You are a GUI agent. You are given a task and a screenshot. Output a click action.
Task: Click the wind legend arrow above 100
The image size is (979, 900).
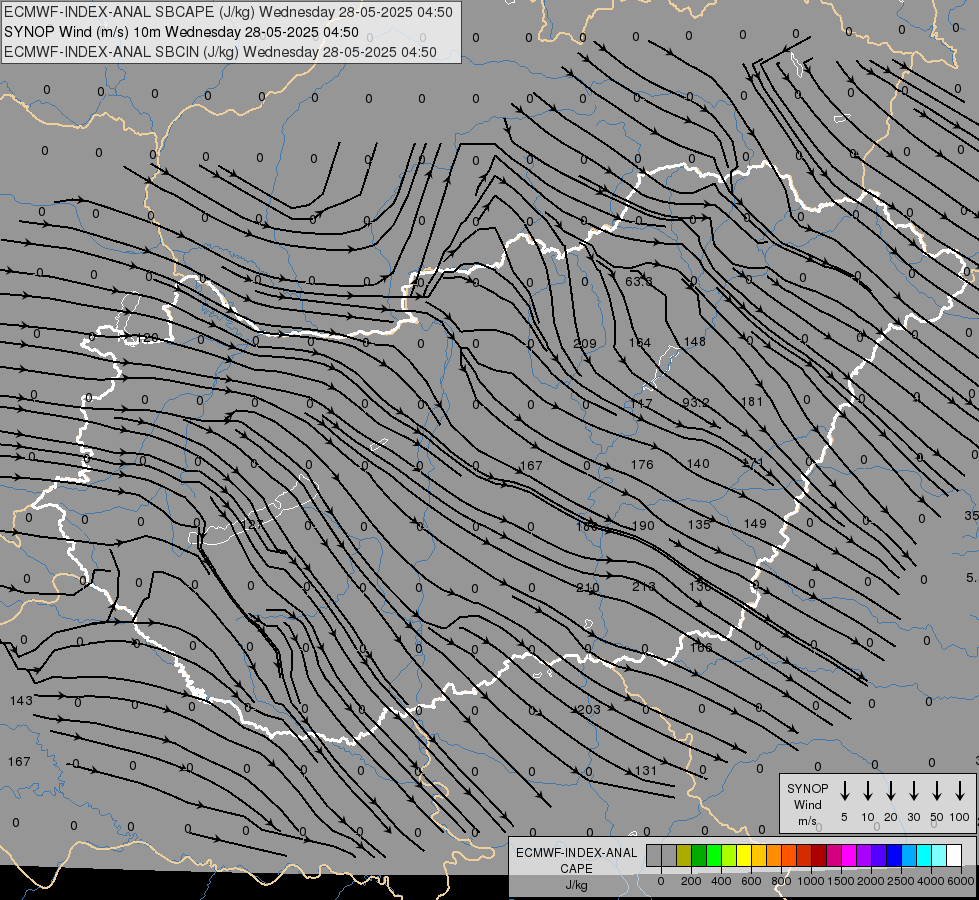click(960, 791)
